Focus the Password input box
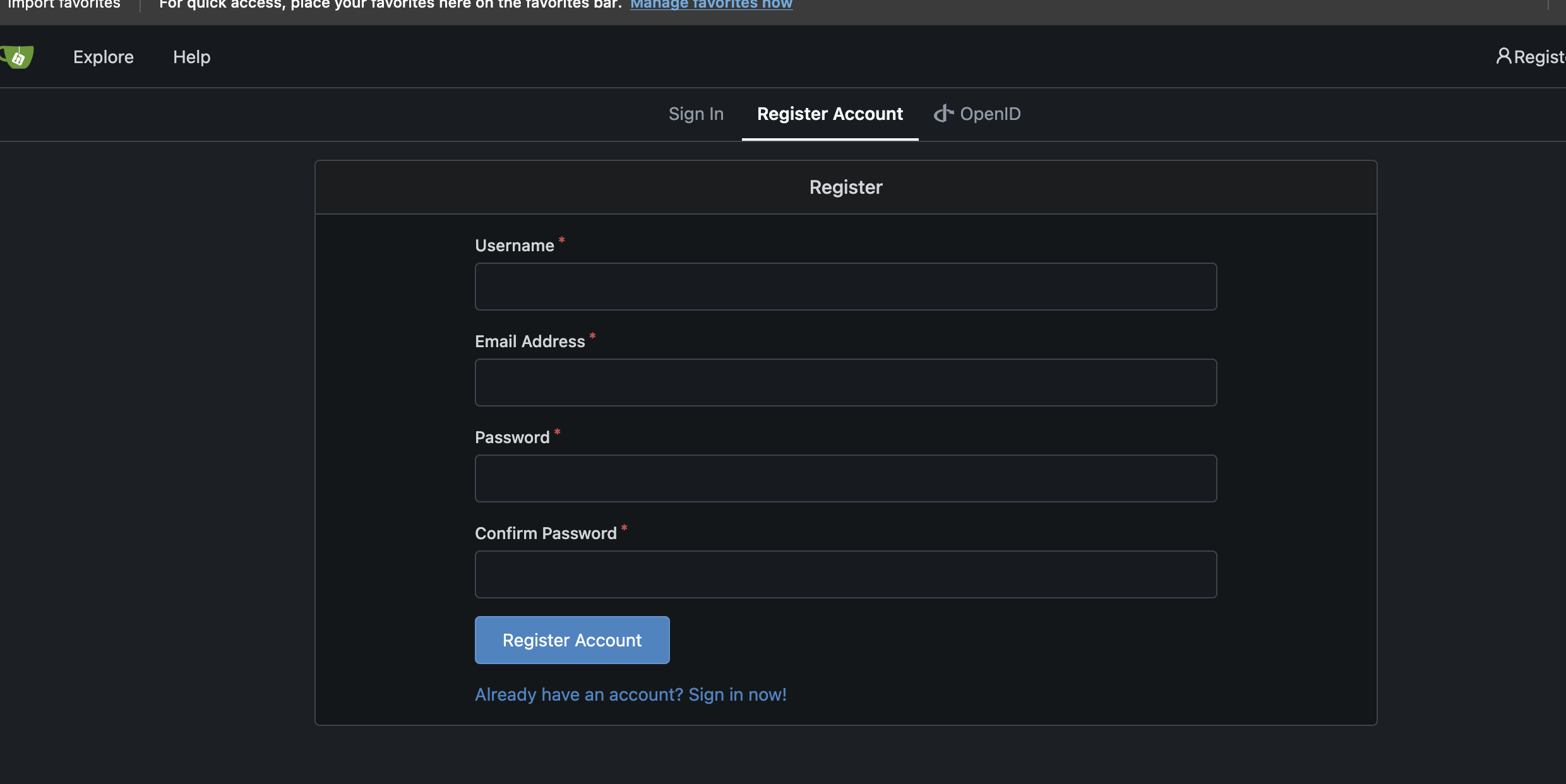Viewport: 1566px width, 784px height. (846, 478)
